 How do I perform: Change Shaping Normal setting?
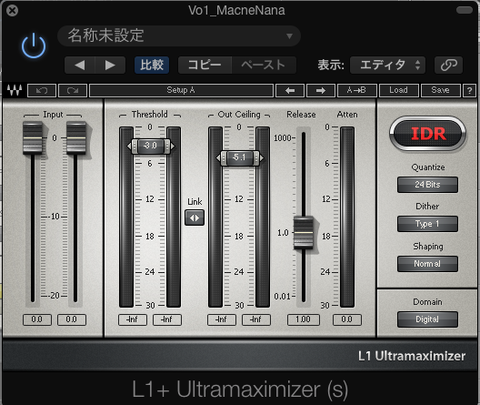(427, 264)
